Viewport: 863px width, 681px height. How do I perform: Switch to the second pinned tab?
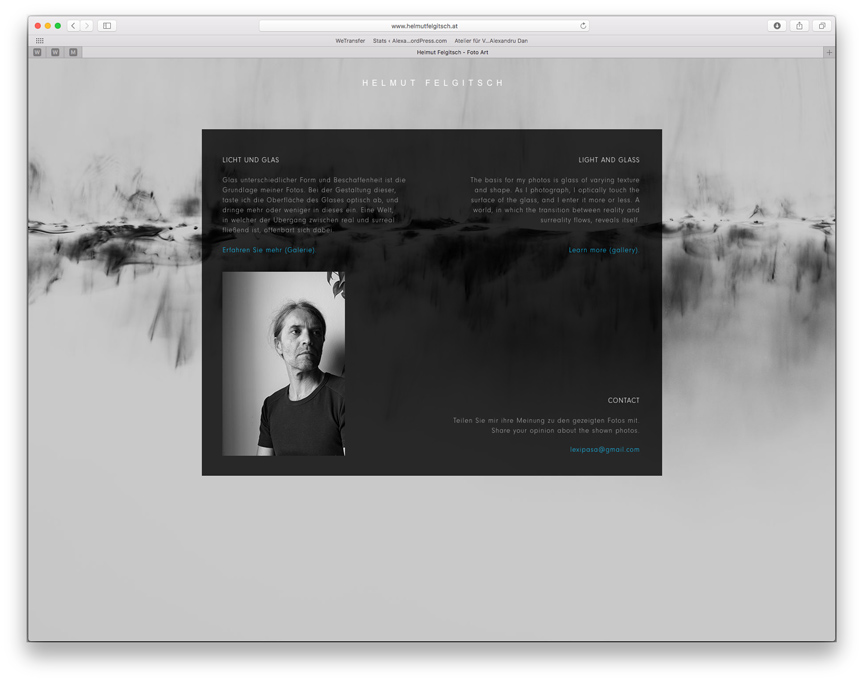pyautogui.click(x=55, y=52)
